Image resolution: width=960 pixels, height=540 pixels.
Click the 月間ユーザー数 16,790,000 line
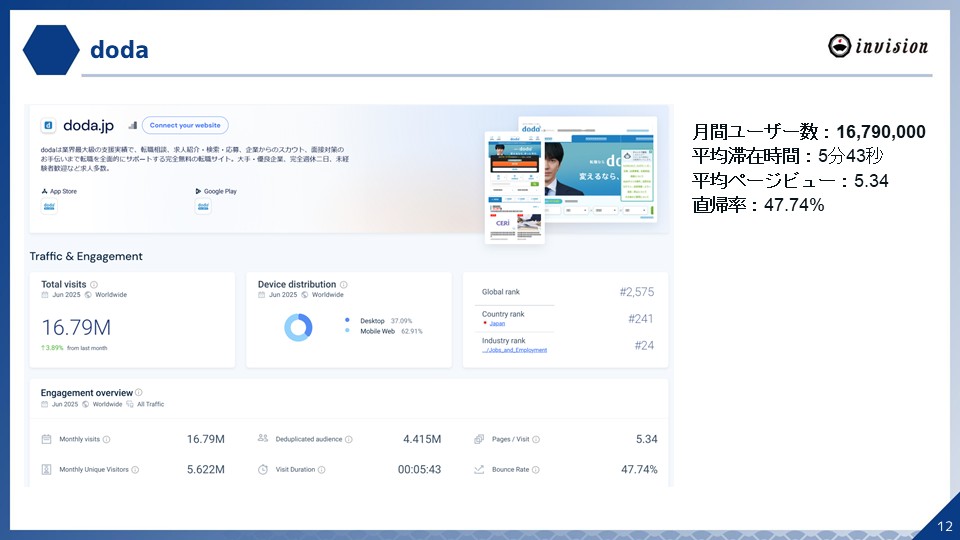(809, 132)
